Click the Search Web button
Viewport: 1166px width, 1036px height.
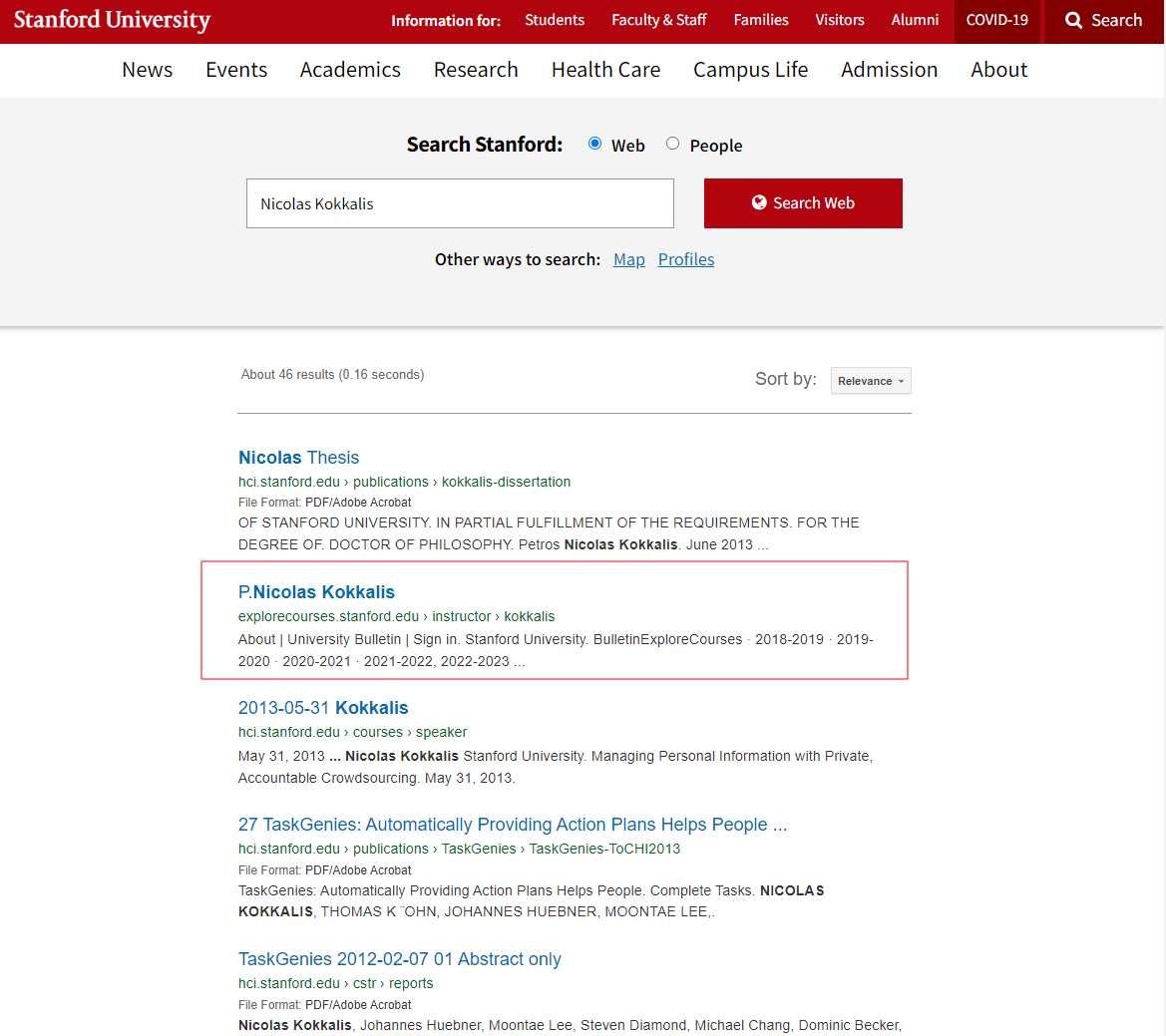(x=803, y=203)
